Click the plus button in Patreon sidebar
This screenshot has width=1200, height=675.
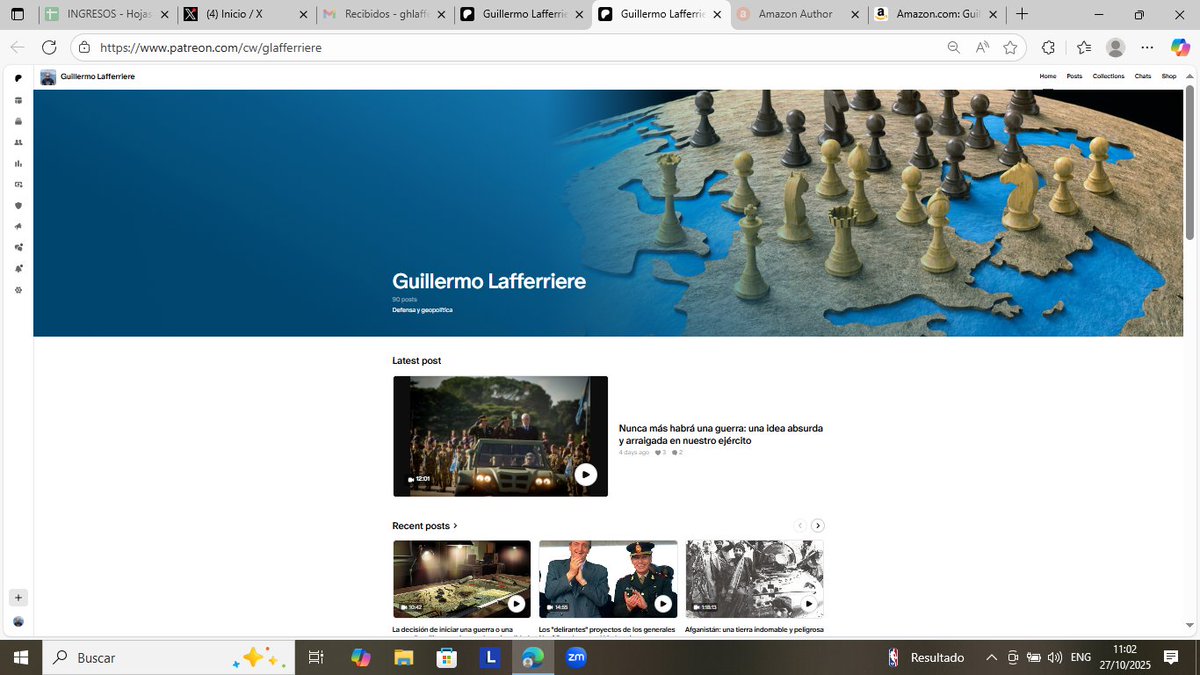tap(18, 597)
